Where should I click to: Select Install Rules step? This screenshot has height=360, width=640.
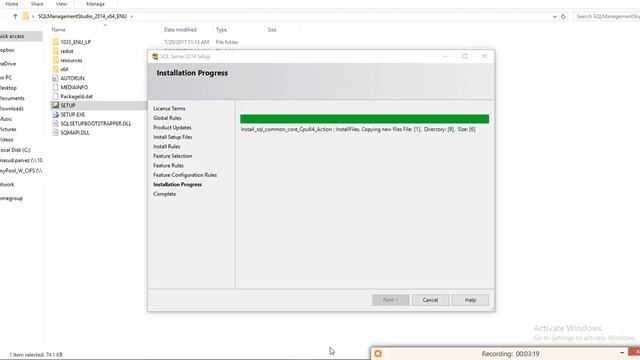point(167,147)
